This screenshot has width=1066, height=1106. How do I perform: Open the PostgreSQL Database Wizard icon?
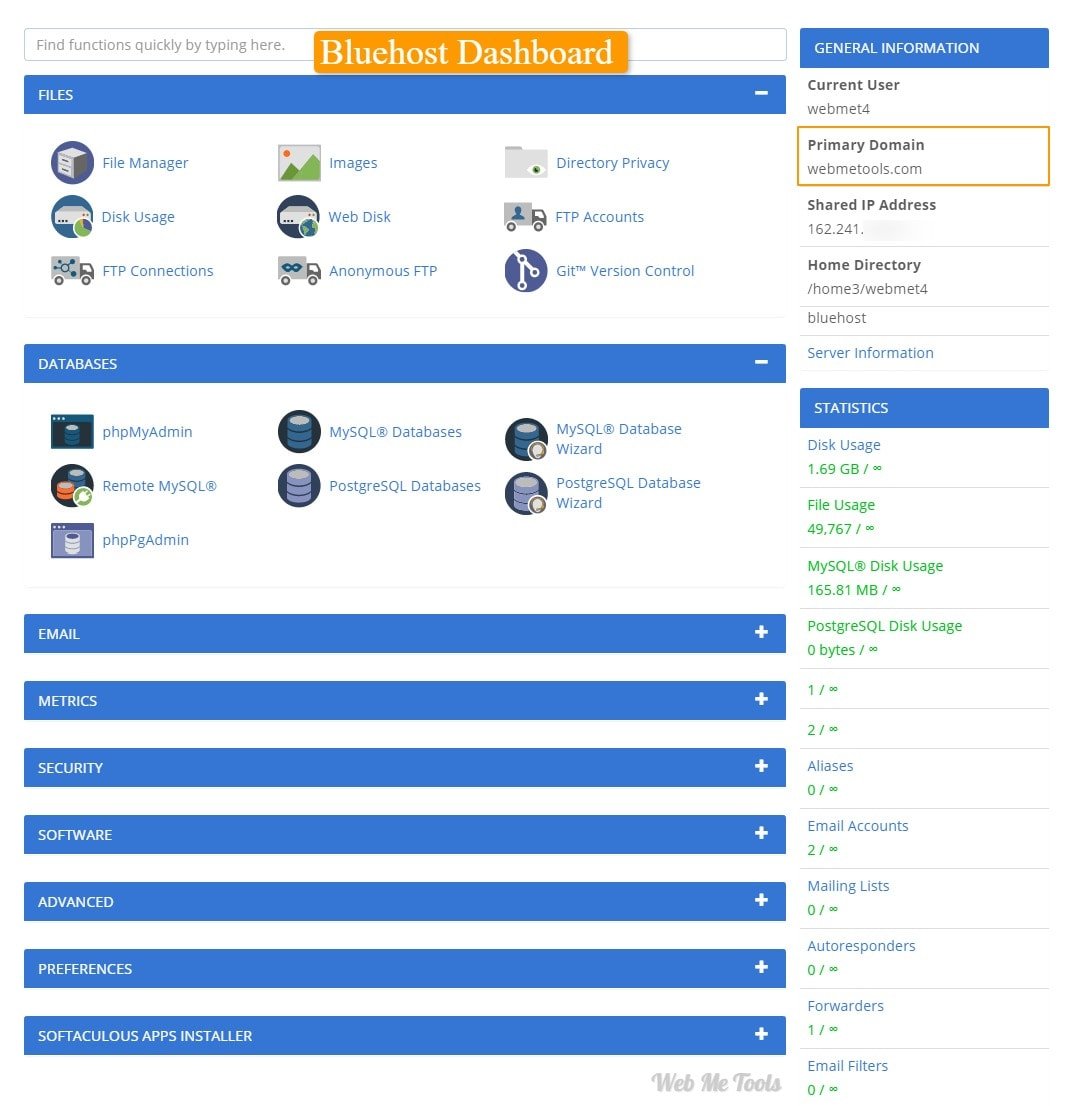526,493
